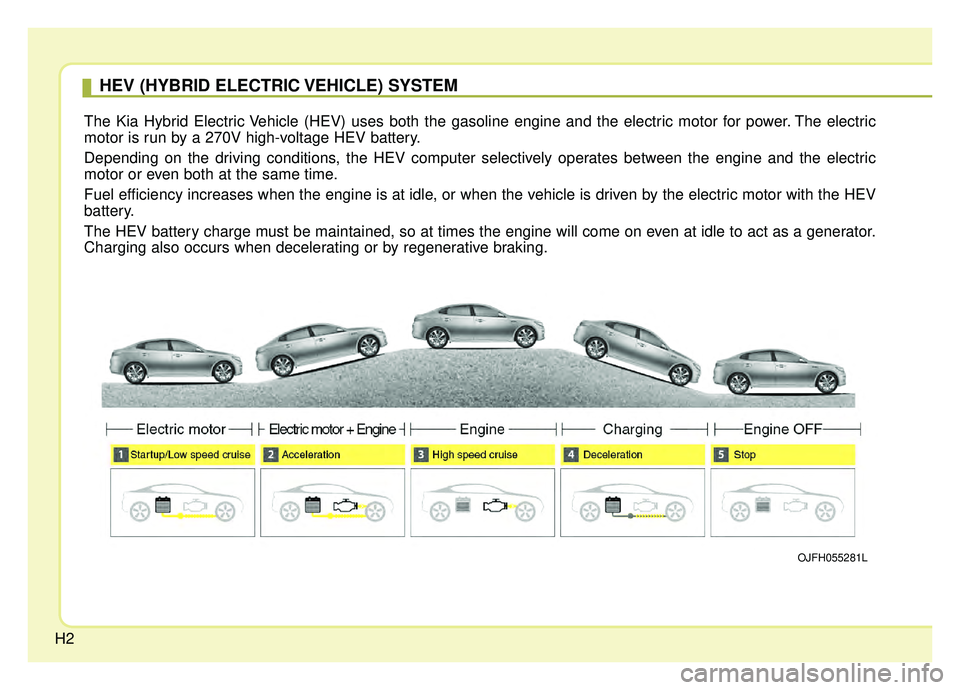Click the greyed engine icon in Startup diagram
This screenshot has width=960, height=690.
[196, 506]
